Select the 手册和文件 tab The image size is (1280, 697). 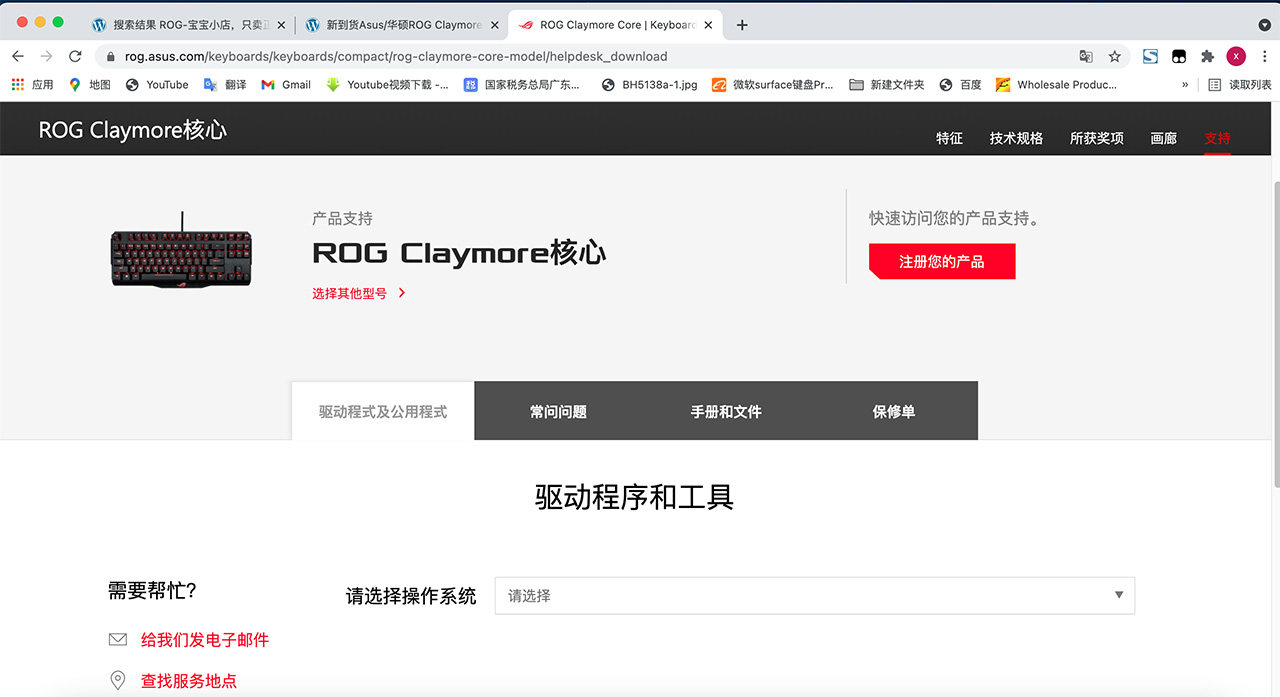tap(726, 411)
